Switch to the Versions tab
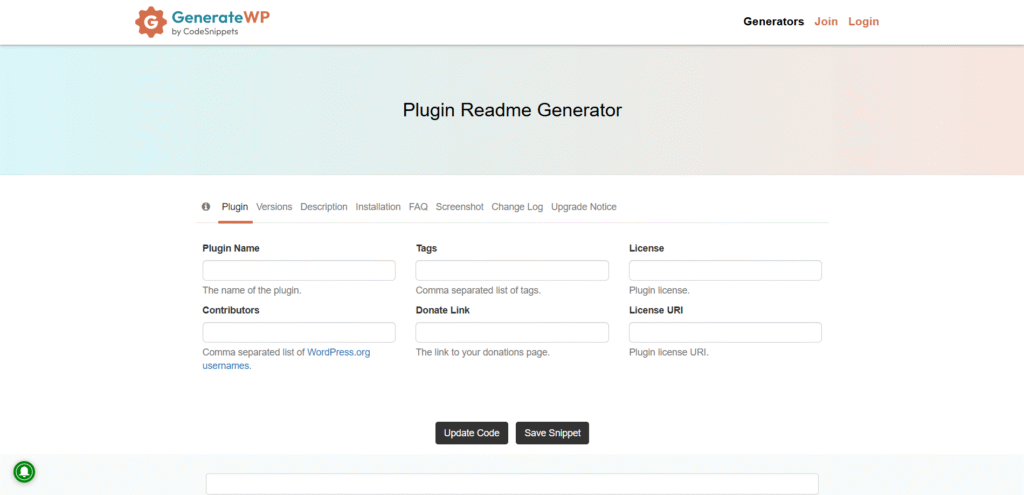Viewport: 1024px width, 495px height. [274, 207]
